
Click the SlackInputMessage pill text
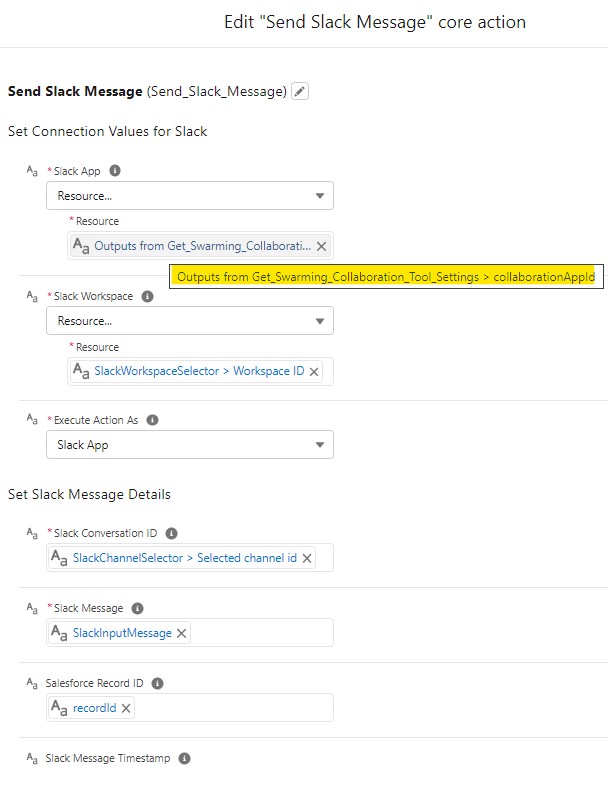tap(122, 633)
